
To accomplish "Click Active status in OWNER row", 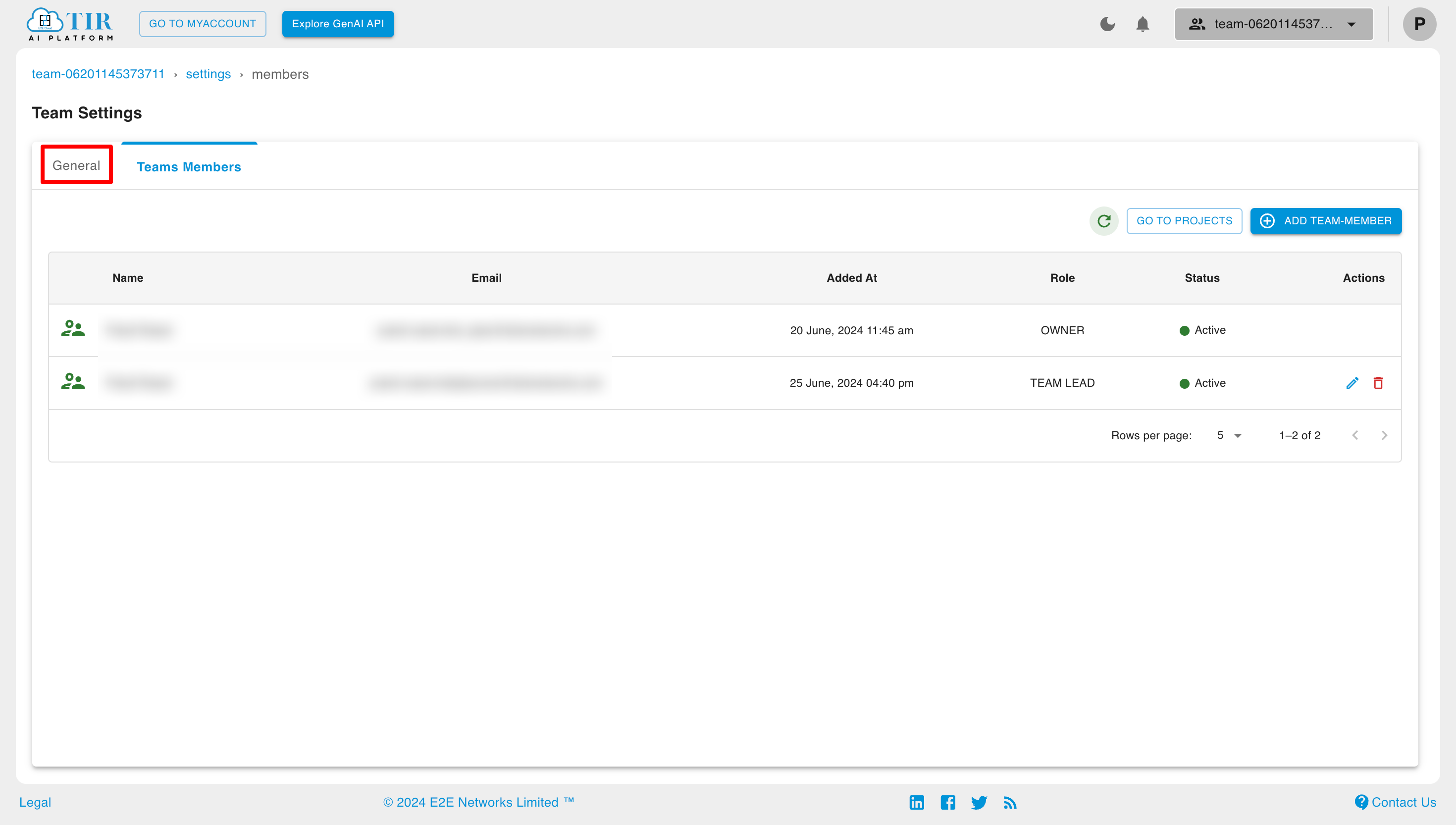I will [x=1202, y=330].
